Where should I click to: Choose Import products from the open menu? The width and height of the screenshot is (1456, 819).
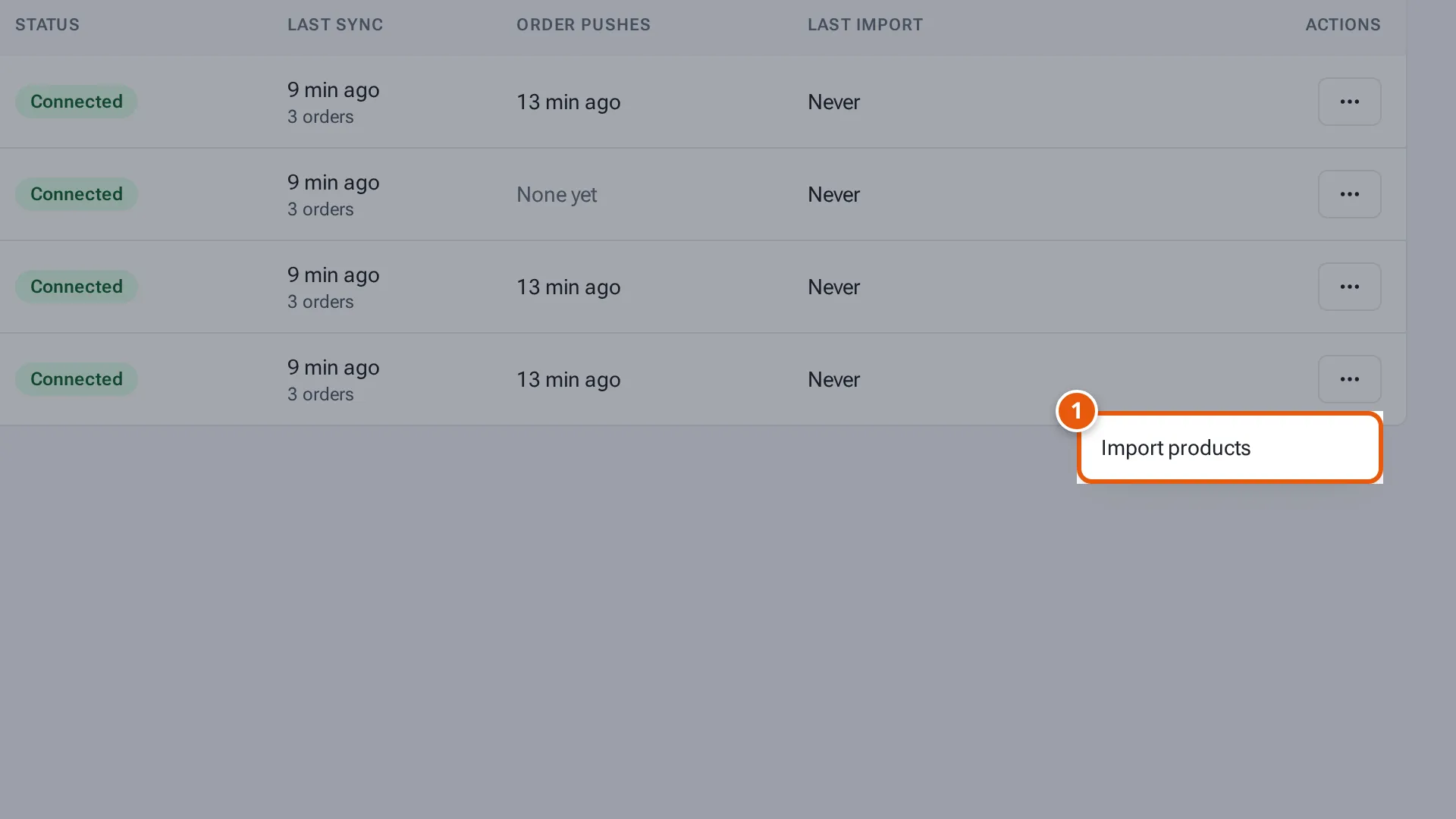1229,447
